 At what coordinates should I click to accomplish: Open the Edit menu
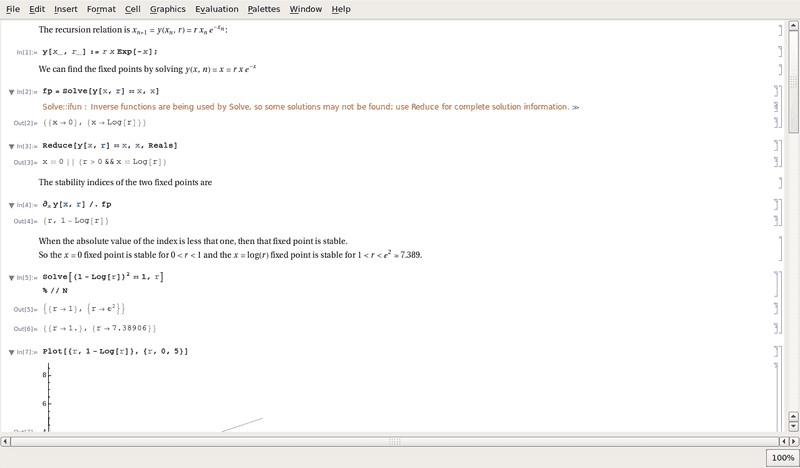click(37, 9)
